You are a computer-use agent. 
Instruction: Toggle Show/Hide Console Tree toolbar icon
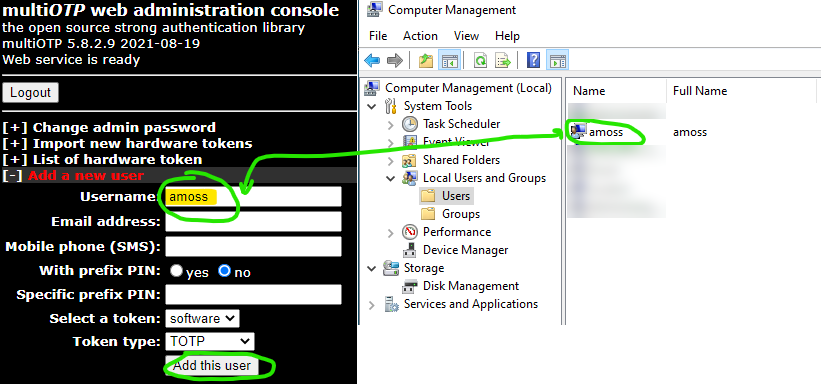tap(449, 61)
